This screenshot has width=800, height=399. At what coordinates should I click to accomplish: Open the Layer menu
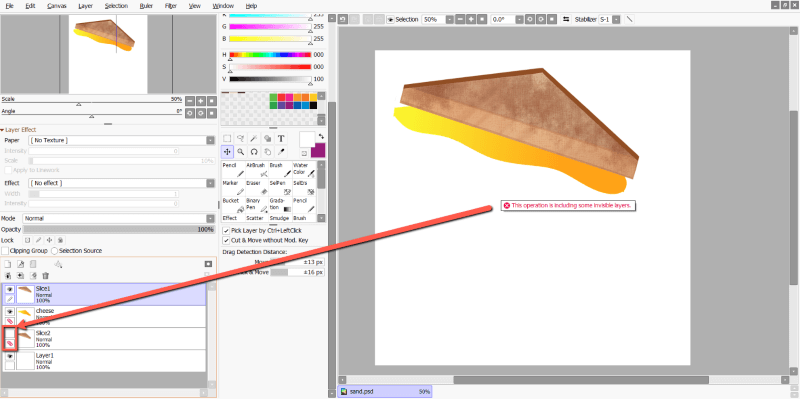(x=86, y=6)
